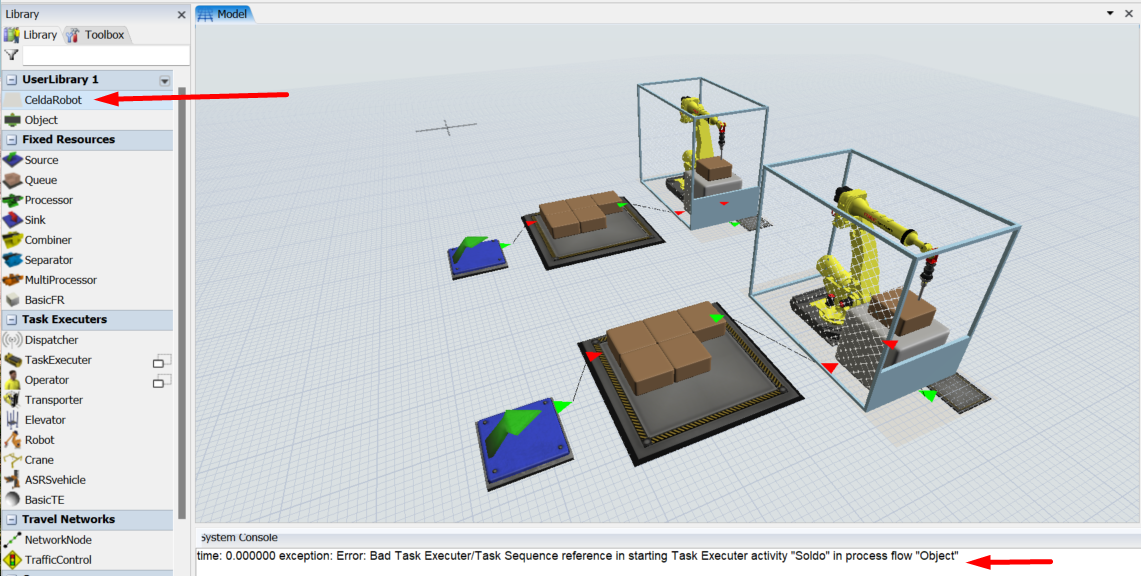Select the Operator object
This screenshot has height=576, width=1141.
(x=46, y=380)
